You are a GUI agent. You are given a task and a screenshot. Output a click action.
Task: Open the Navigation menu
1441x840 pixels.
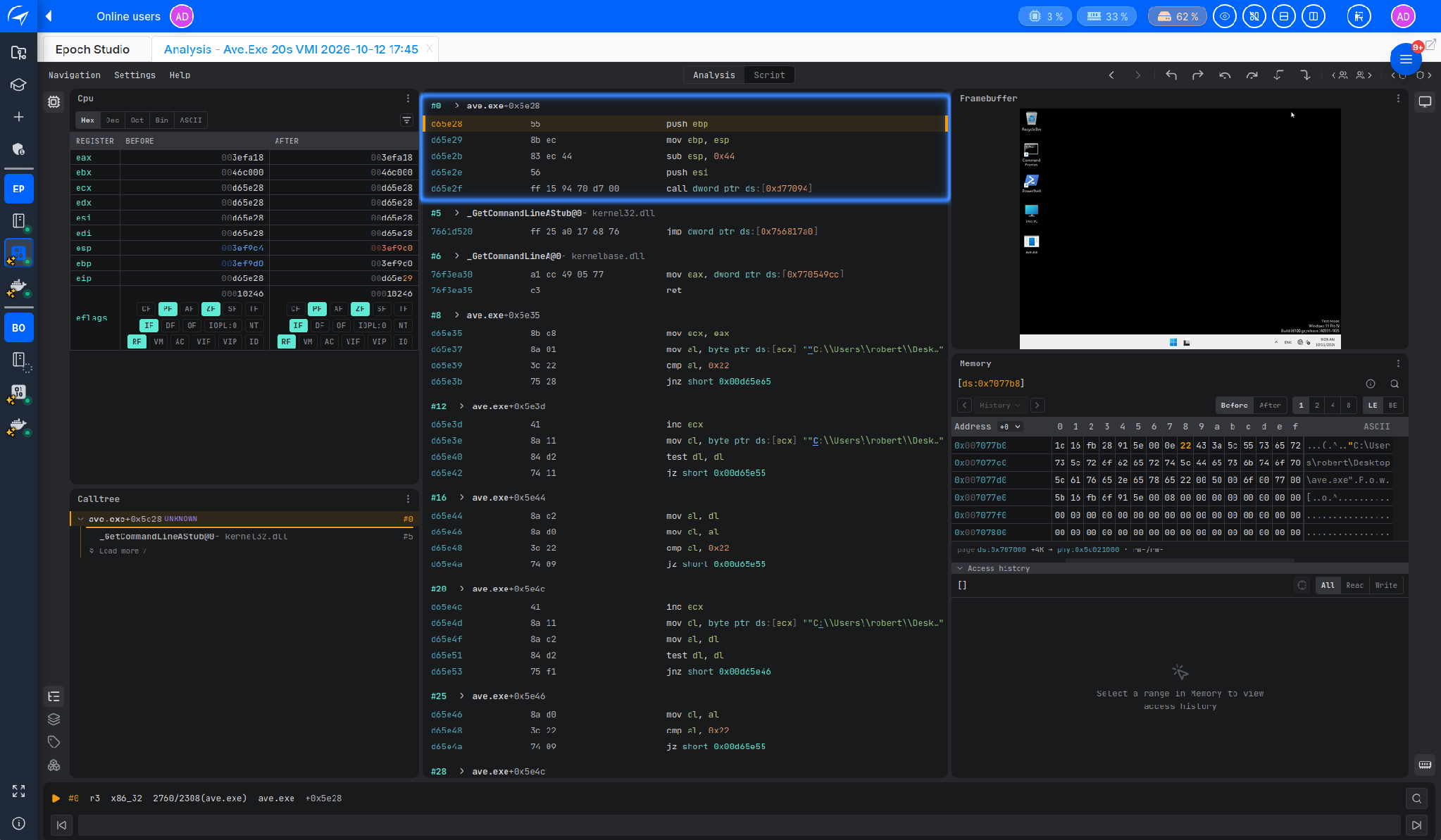coord(75,75)
